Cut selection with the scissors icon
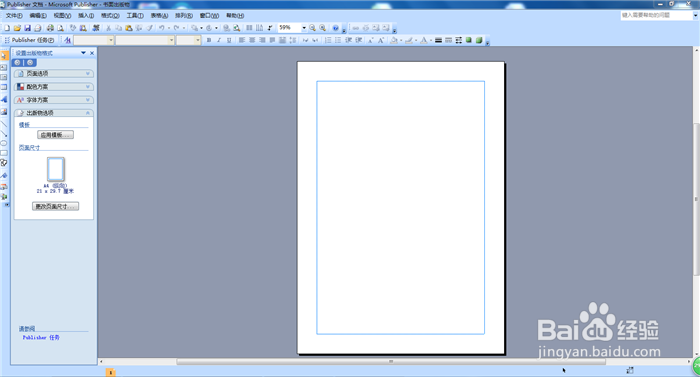 click(x=108, y=28)
